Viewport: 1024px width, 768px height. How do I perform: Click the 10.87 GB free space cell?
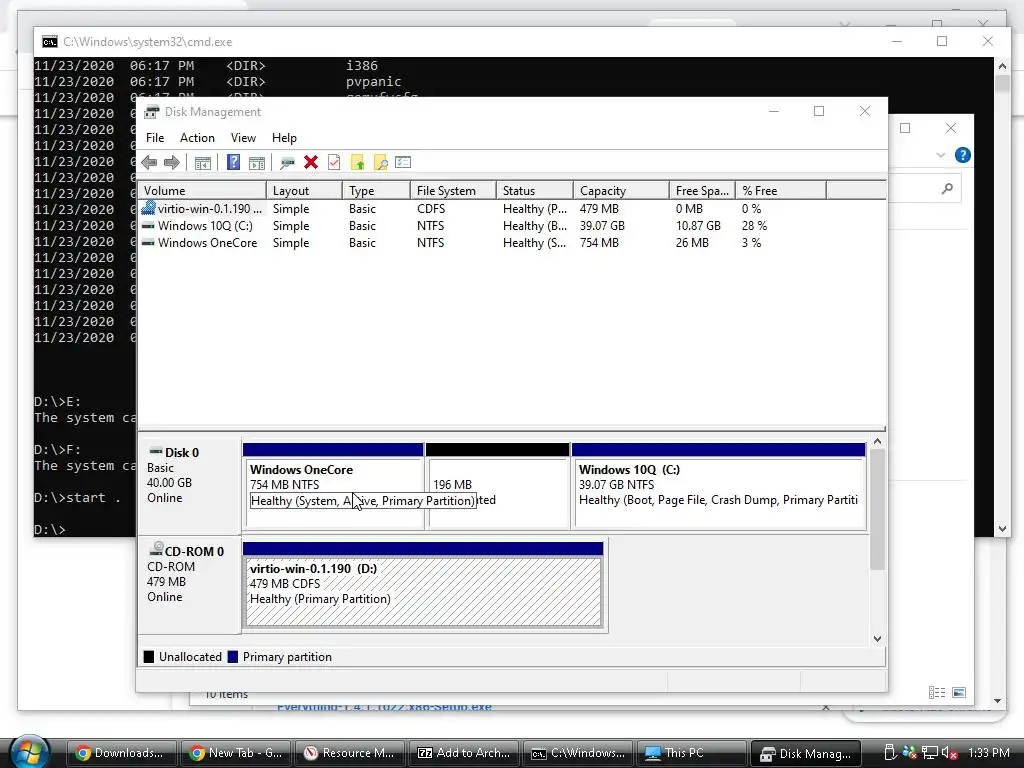698,226
